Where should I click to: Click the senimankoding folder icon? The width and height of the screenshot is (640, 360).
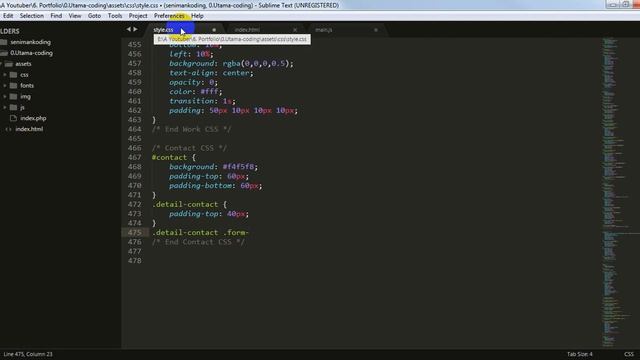[4, 42]
